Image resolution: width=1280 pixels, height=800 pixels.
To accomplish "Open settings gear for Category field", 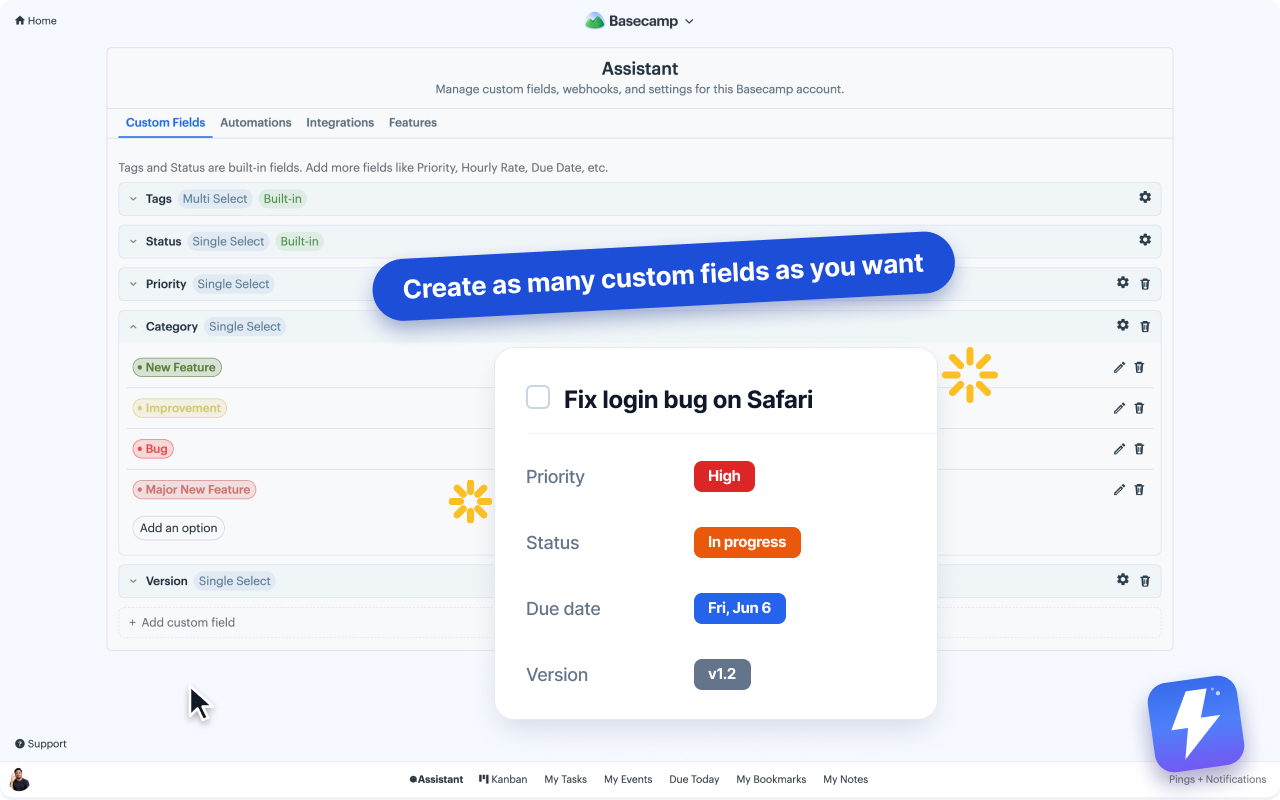I will coord(1123,325).
